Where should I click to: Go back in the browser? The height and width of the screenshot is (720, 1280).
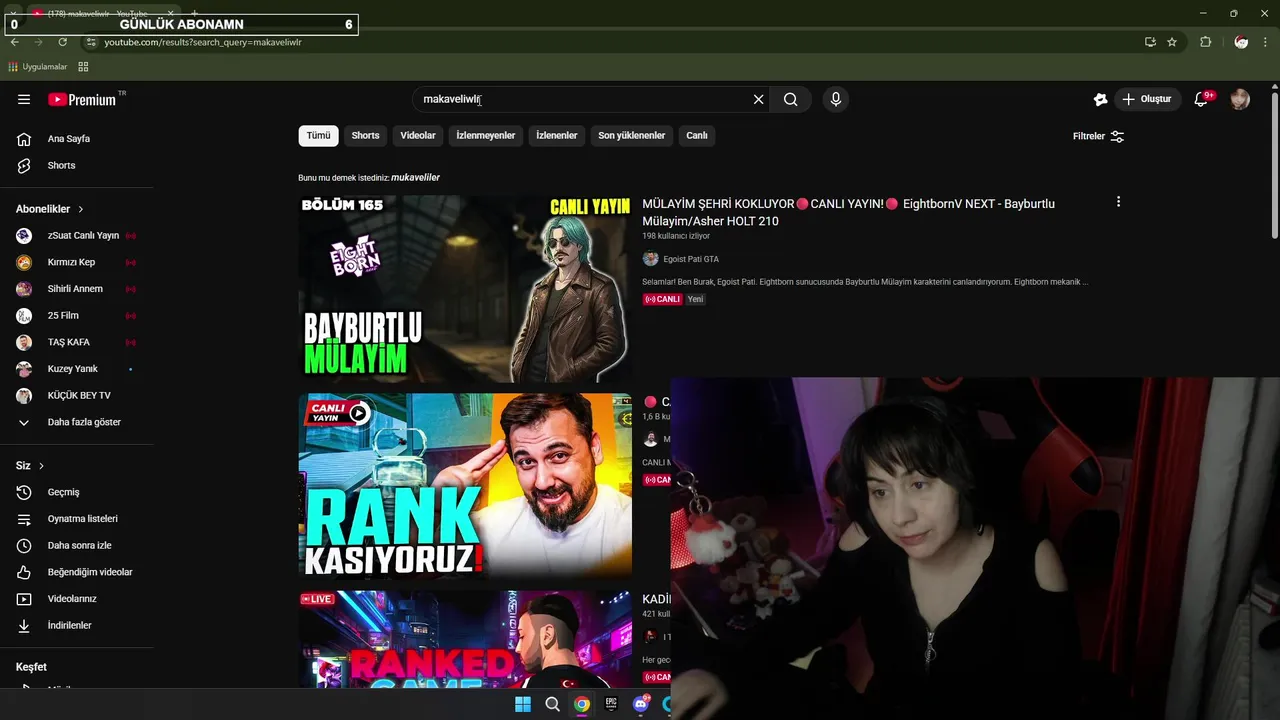pyautogui.click(x=15, y=42)
